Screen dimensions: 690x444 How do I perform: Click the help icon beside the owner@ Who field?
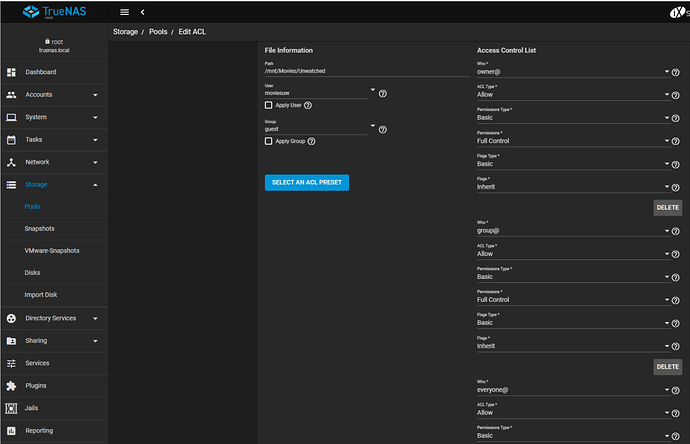pyautogui.click(x=675, y=72)
